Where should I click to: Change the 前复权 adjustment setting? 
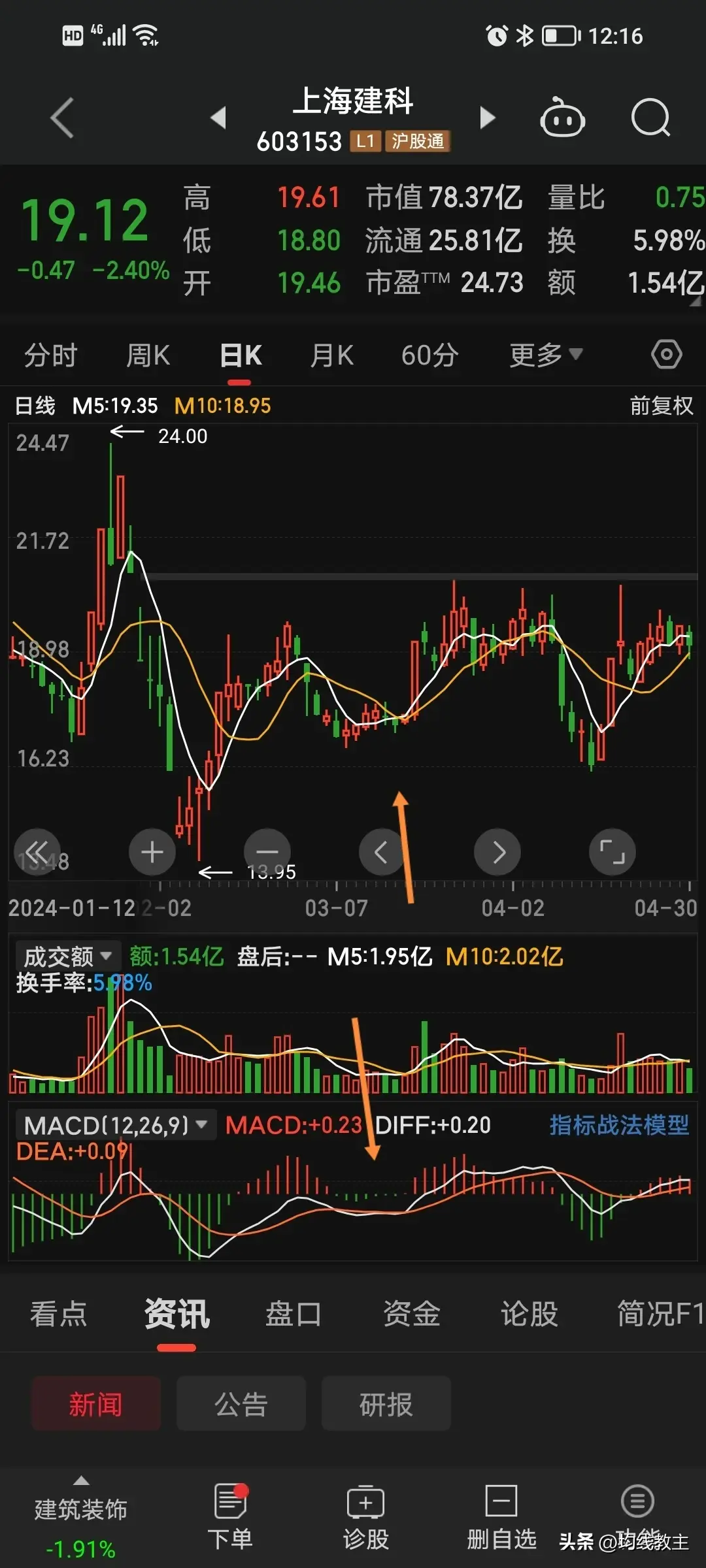661,406
